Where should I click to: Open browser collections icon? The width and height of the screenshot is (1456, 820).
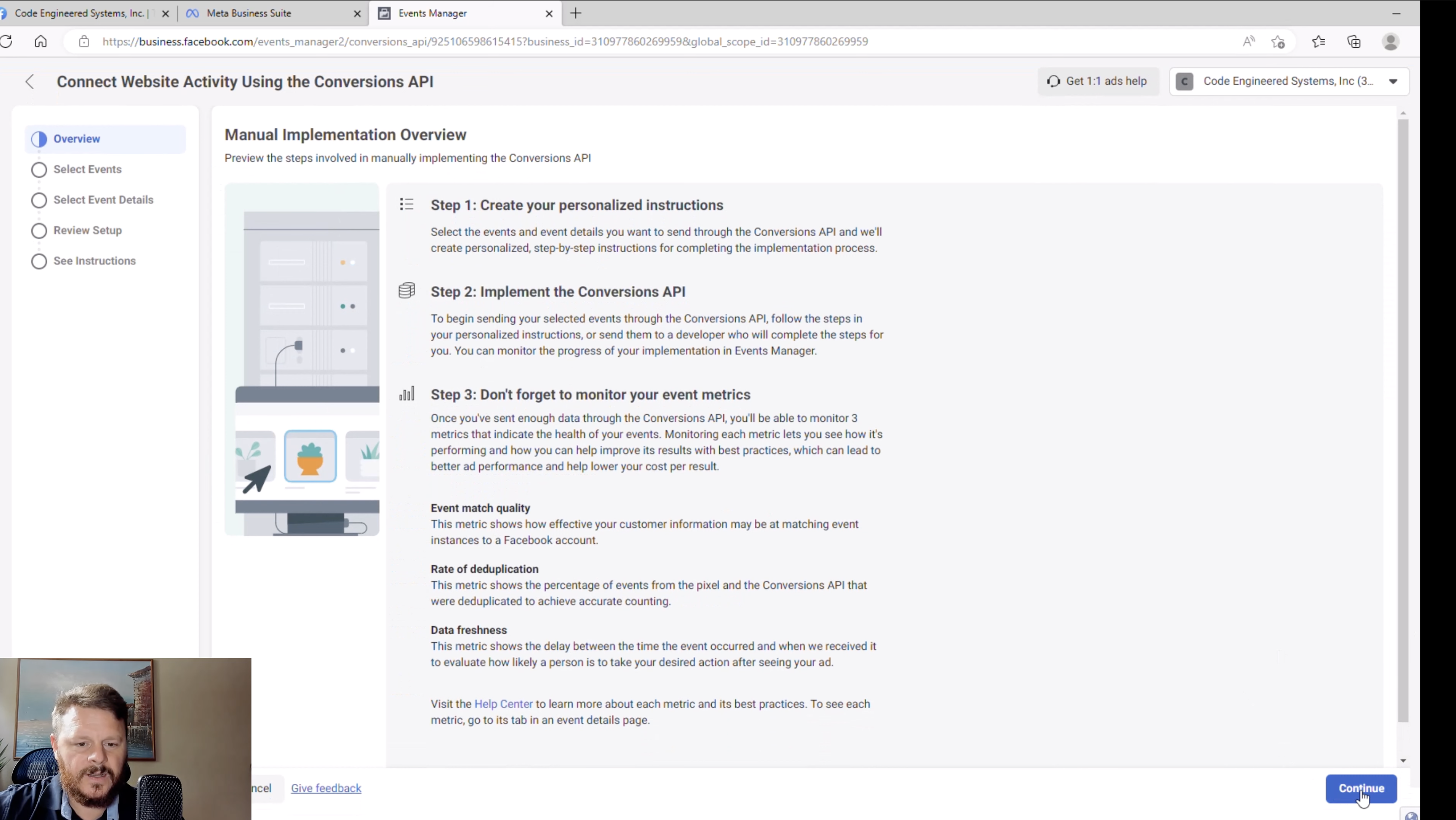(x=1354, y=42)
